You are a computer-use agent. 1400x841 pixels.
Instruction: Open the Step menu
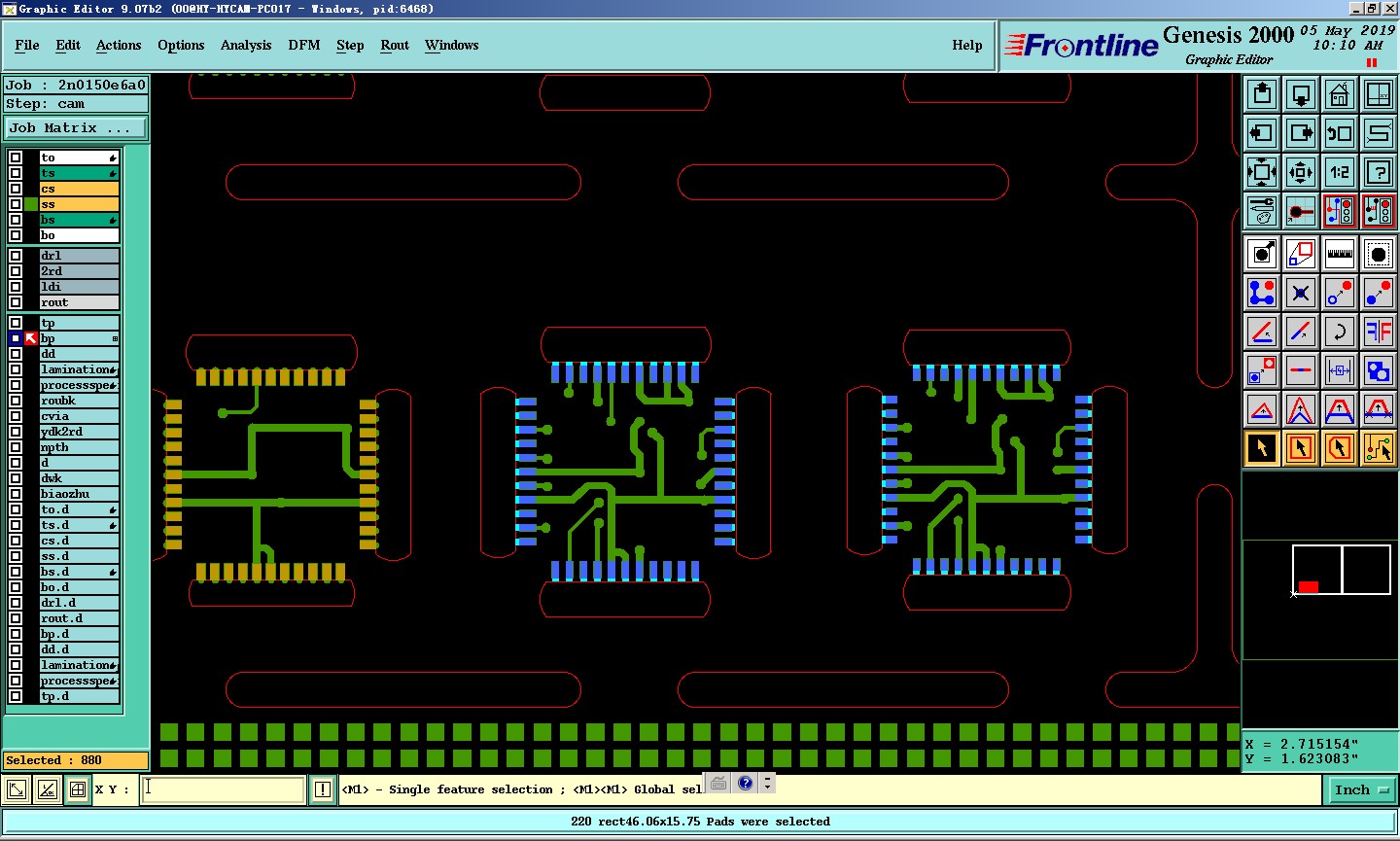click(x=350, y=45)
